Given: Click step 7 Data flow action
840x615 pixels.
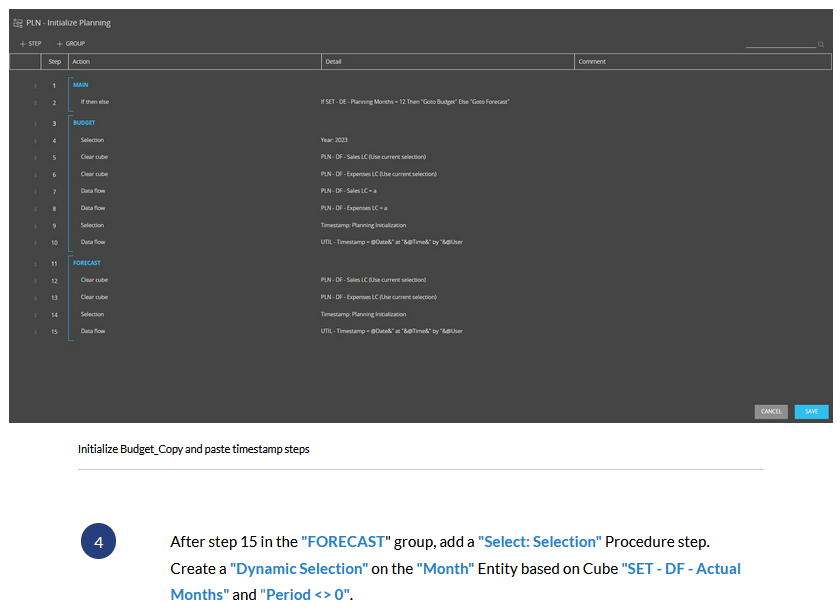Looking at the screenshot, I should click(x=93, y=191).
